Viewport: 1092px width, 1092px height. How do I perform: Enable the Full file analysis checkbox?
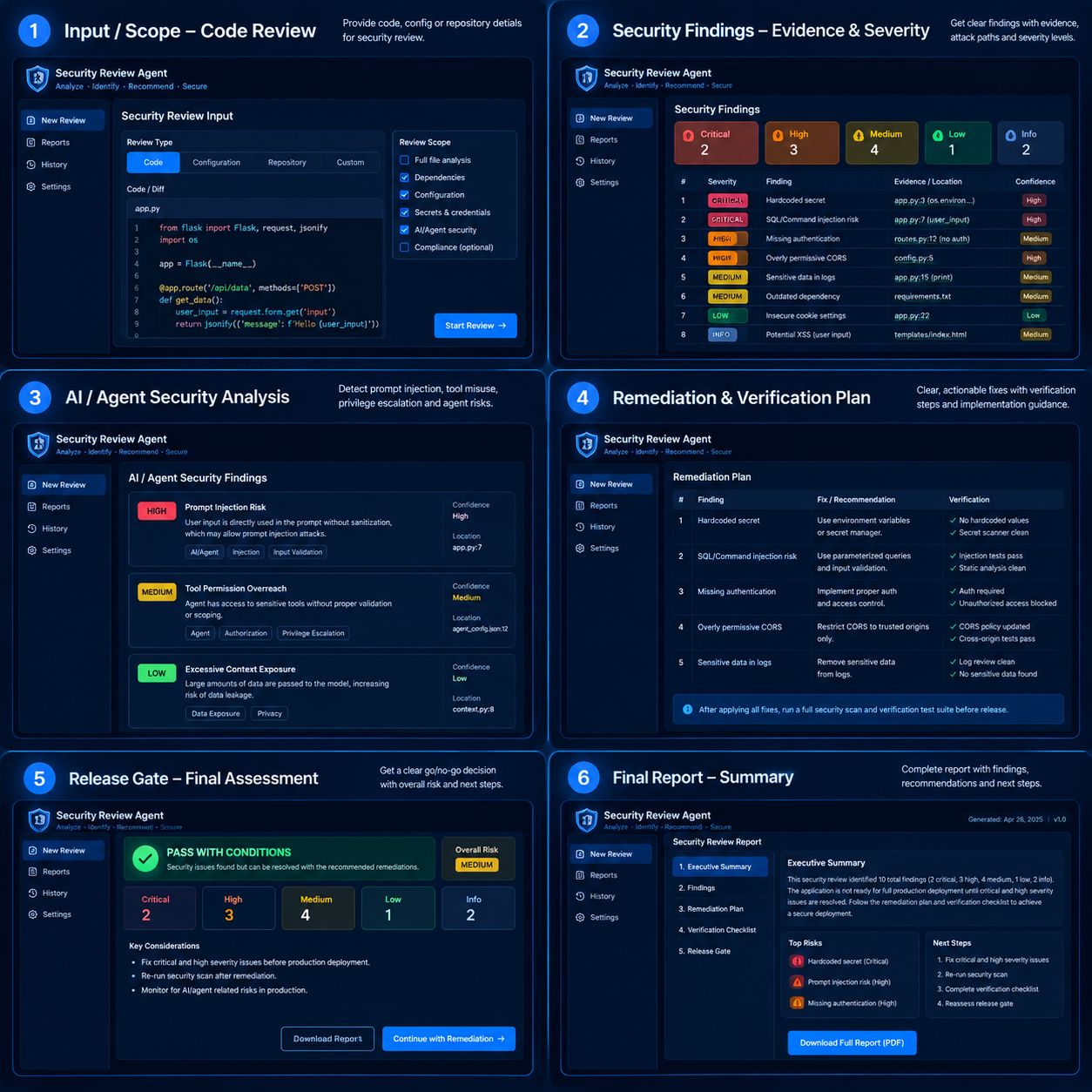(x=404, y=160)
